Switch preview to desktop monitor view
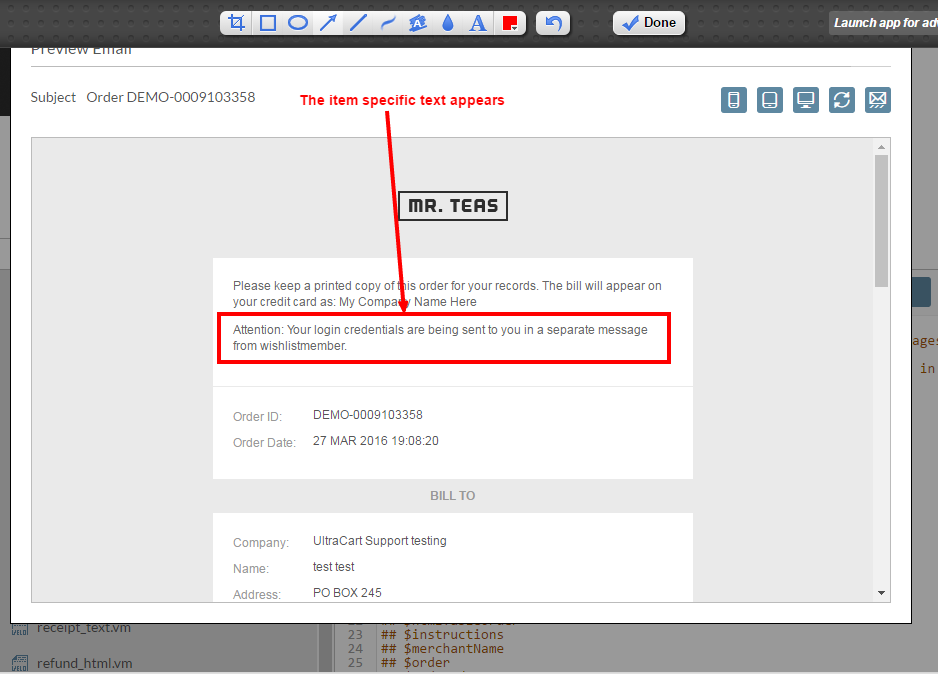 (805, 100)
